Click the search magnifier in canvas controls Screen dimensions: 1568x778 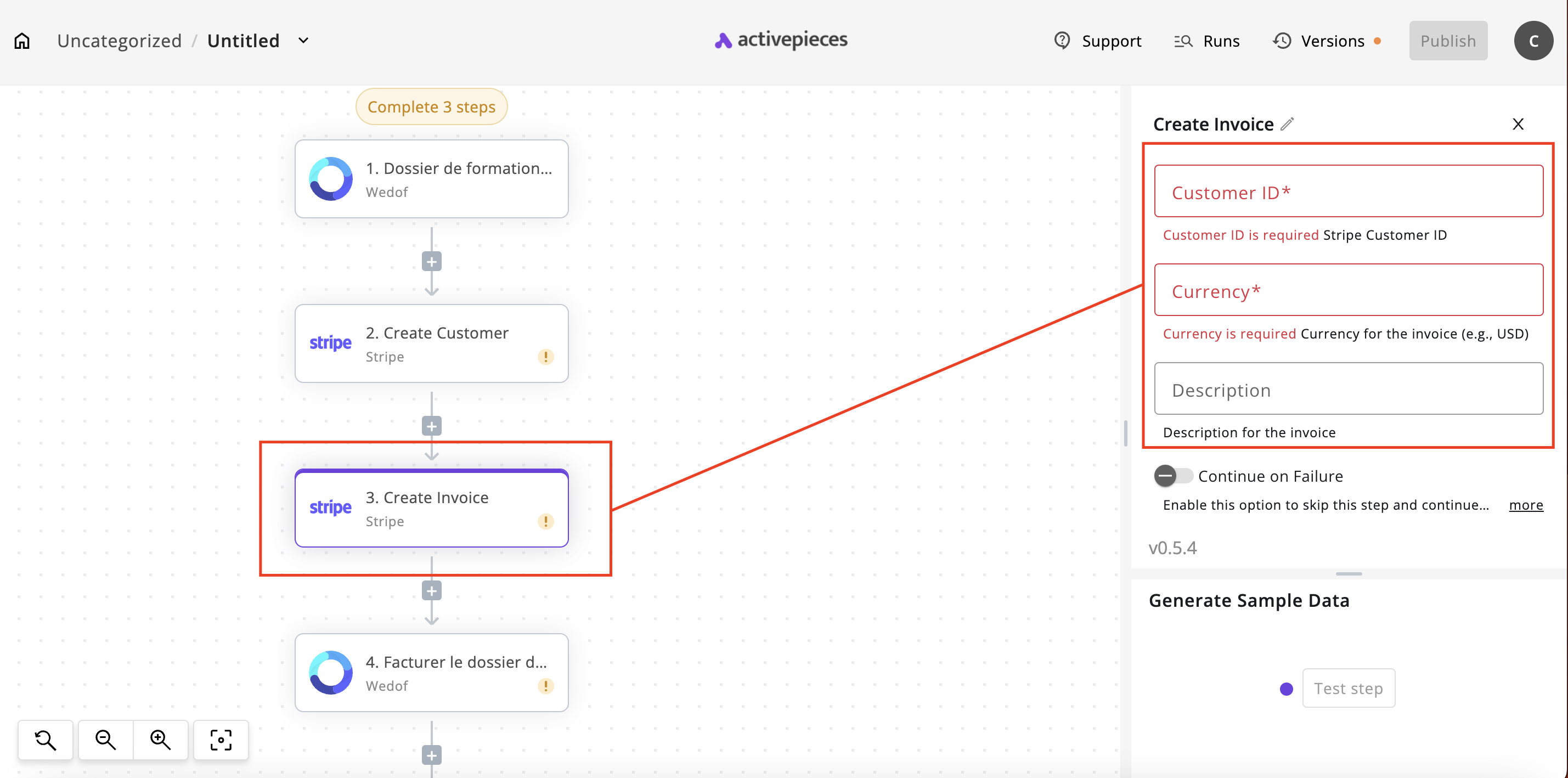pos(46,740)
